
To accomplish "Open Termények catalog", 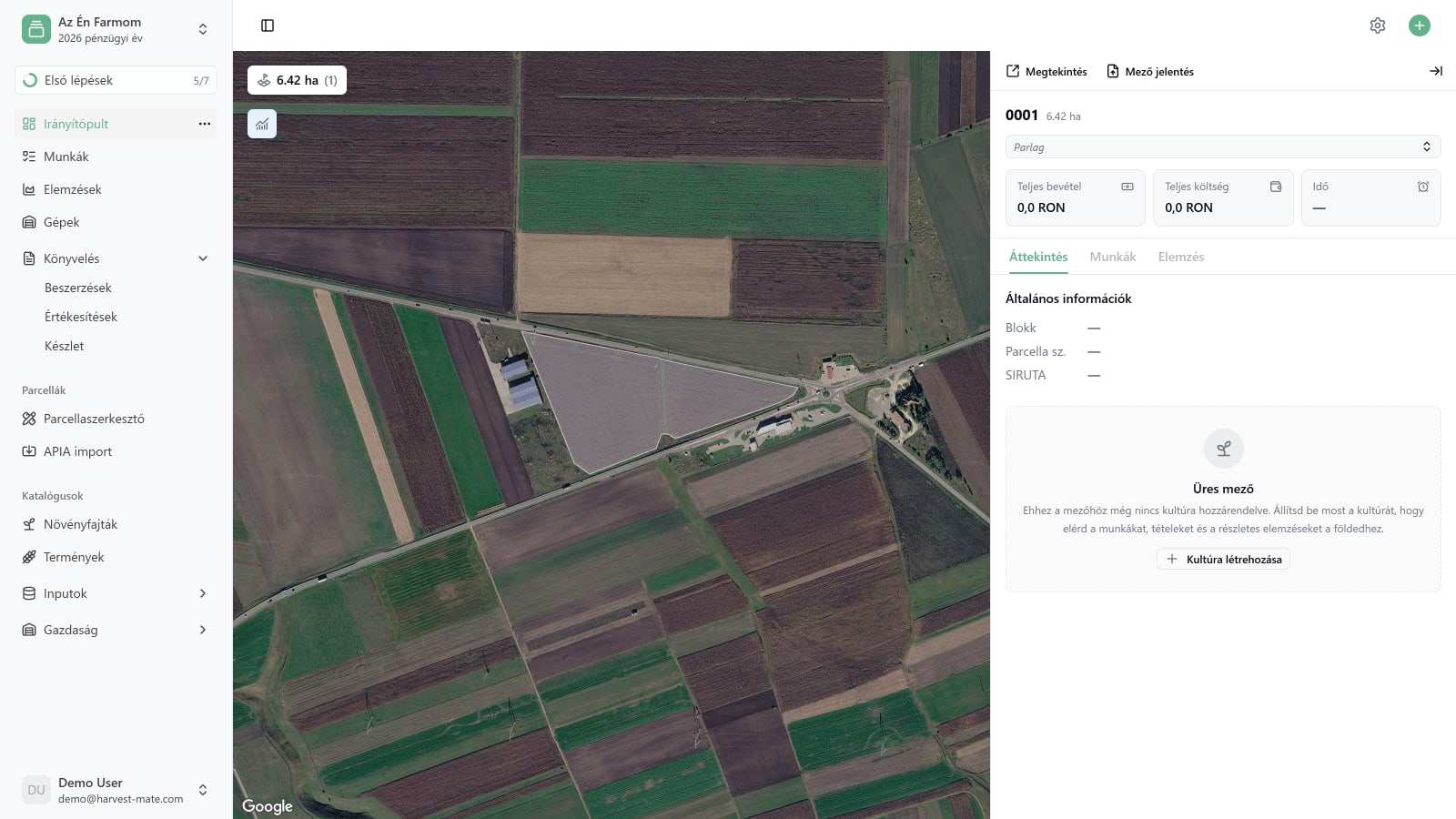I will click(116, 557).
